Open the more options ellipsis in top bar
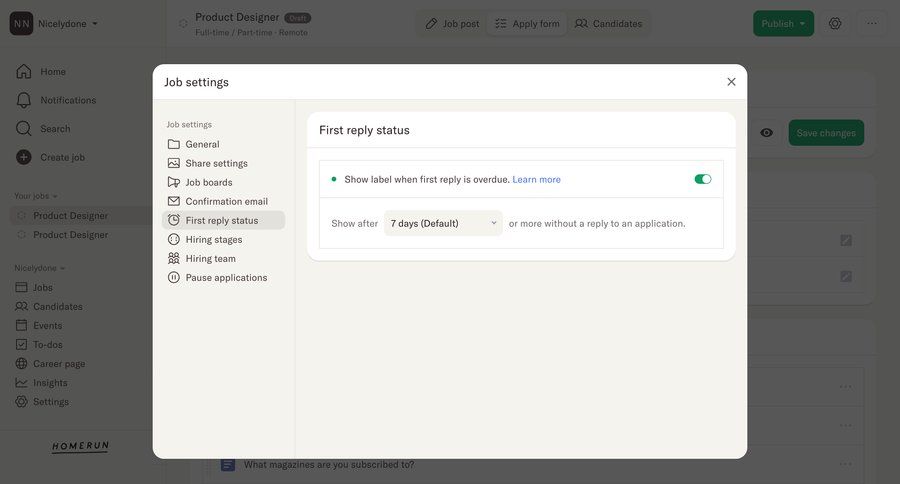 tap(872, 24)
